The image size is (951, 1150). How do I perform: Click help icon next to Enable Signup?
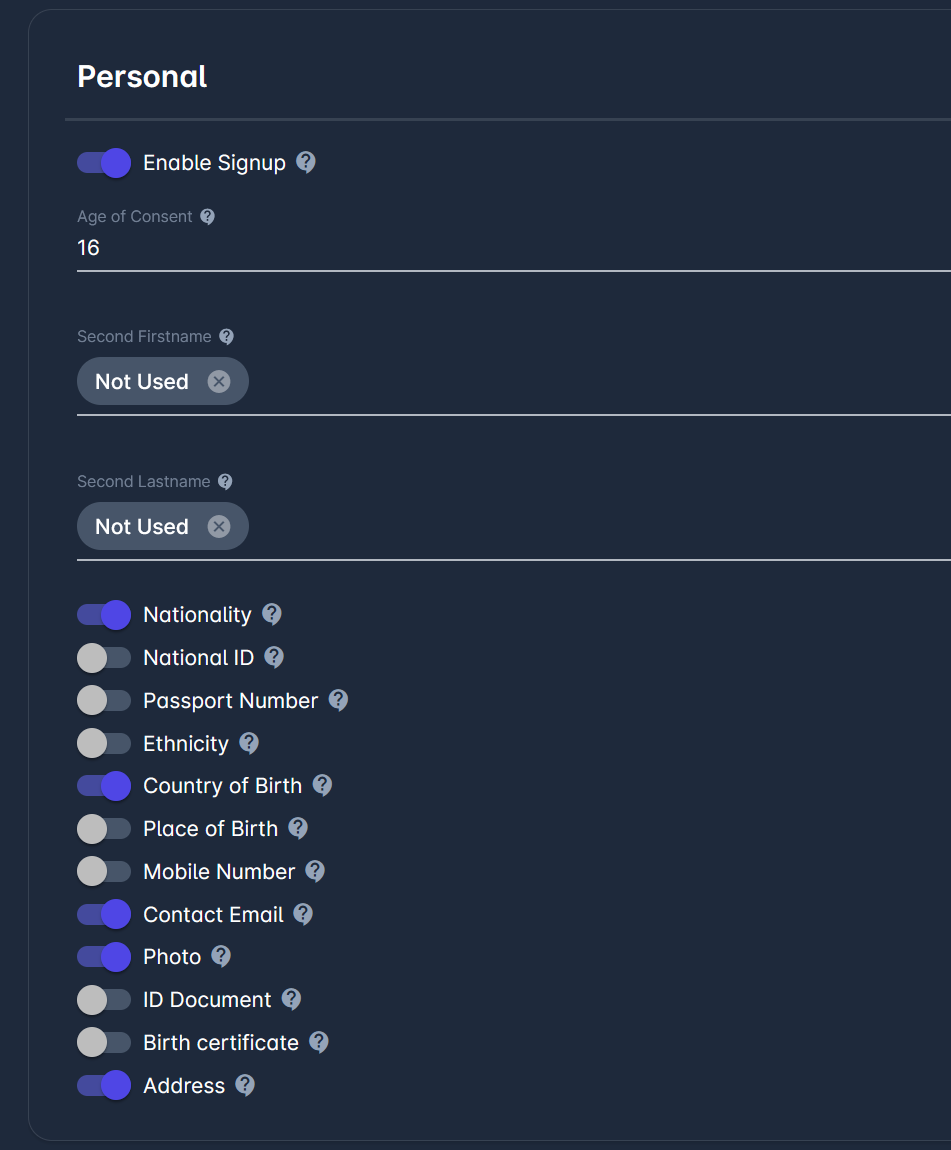306,162
